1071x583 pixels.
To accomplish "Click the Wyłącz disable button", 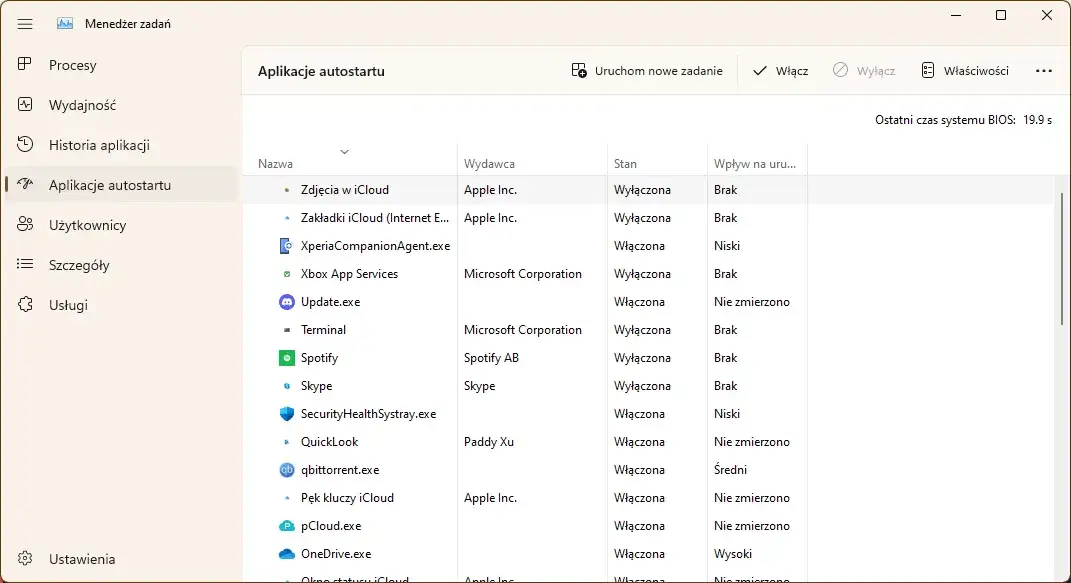I will [863, 70].
